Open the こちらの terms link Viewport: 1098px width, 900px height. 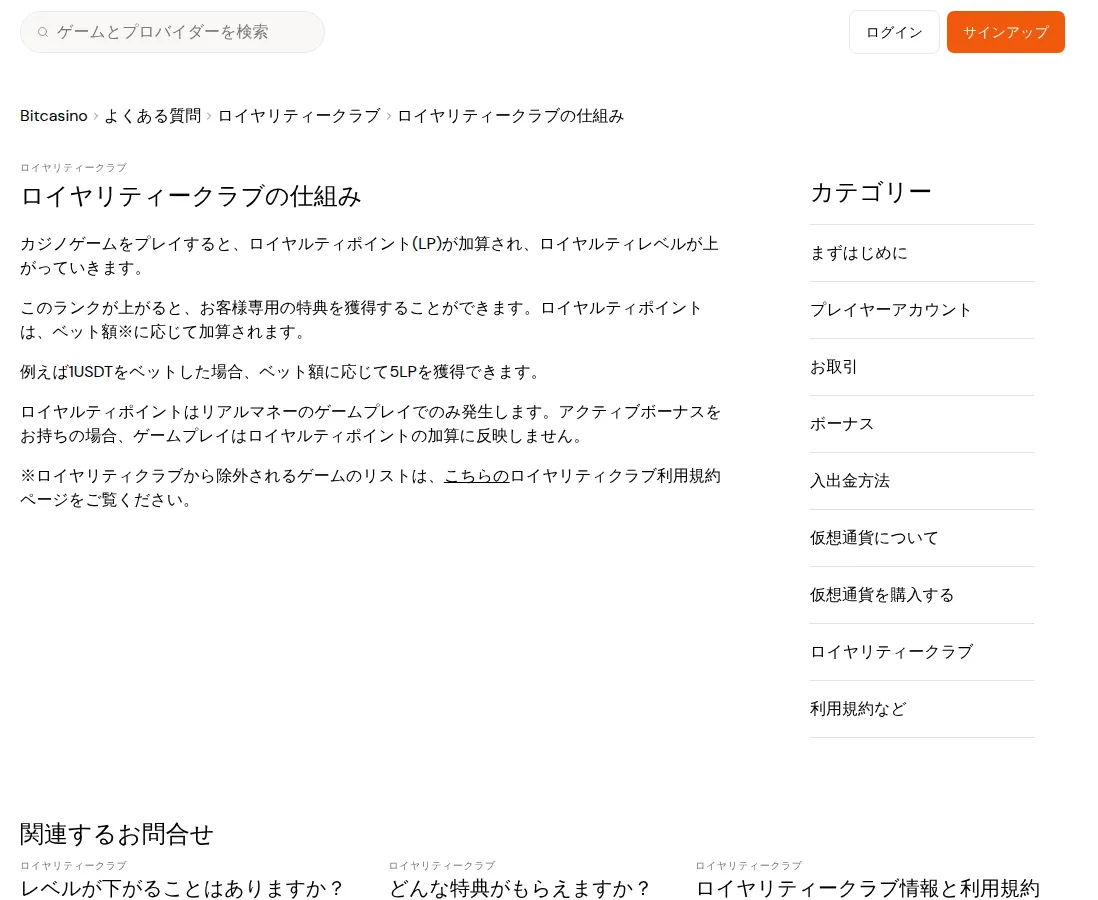(x=476, y=476)
